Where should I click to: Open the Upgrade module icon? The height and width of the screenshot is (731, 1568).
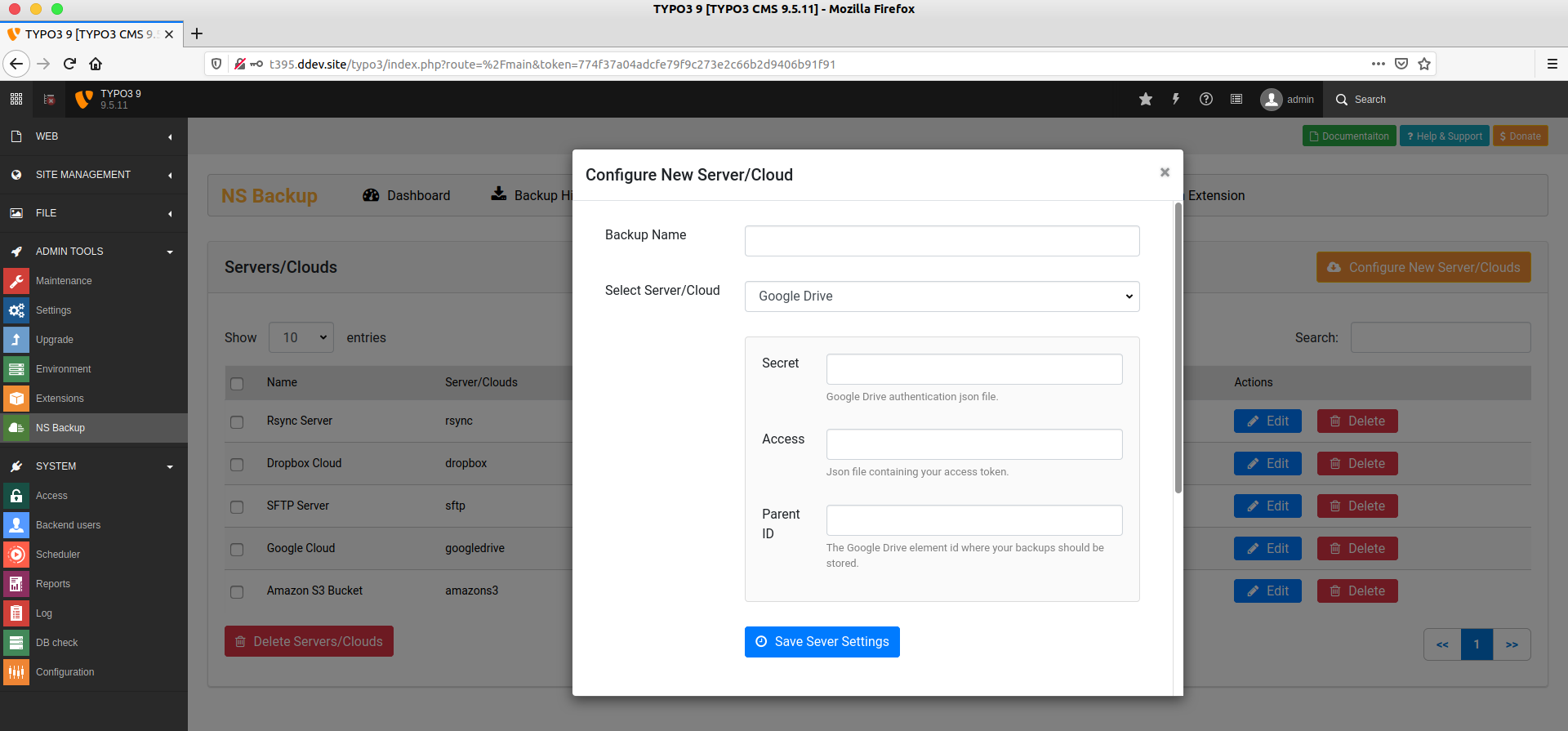click(16, 340)
